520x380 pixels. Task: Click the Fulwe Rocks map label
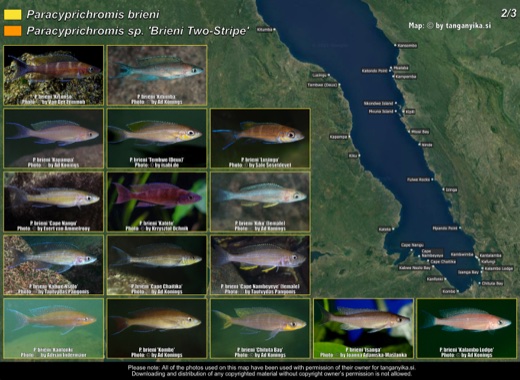(419, 179)
